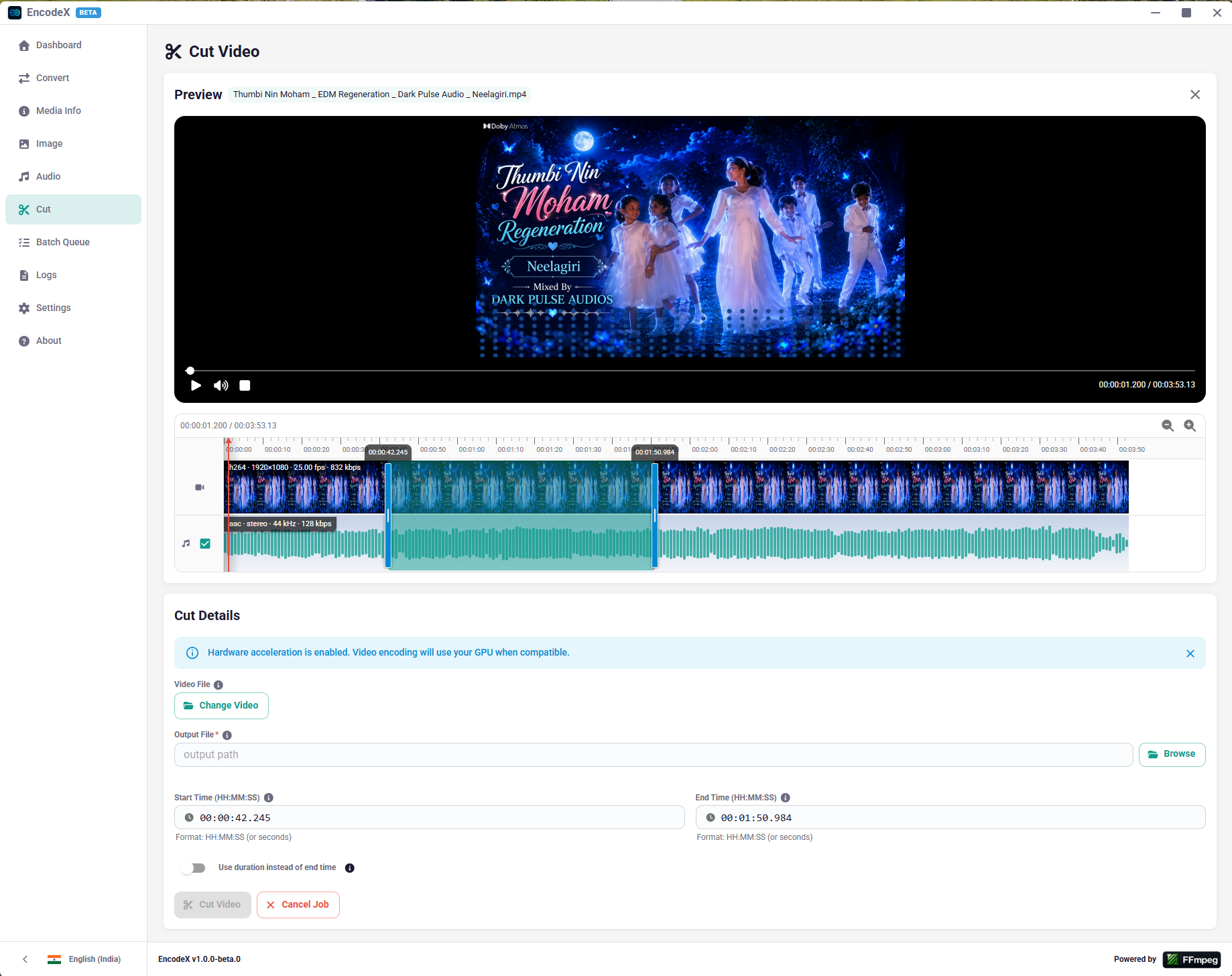Click the preview seek bar handle

click(x=190, y=371)
